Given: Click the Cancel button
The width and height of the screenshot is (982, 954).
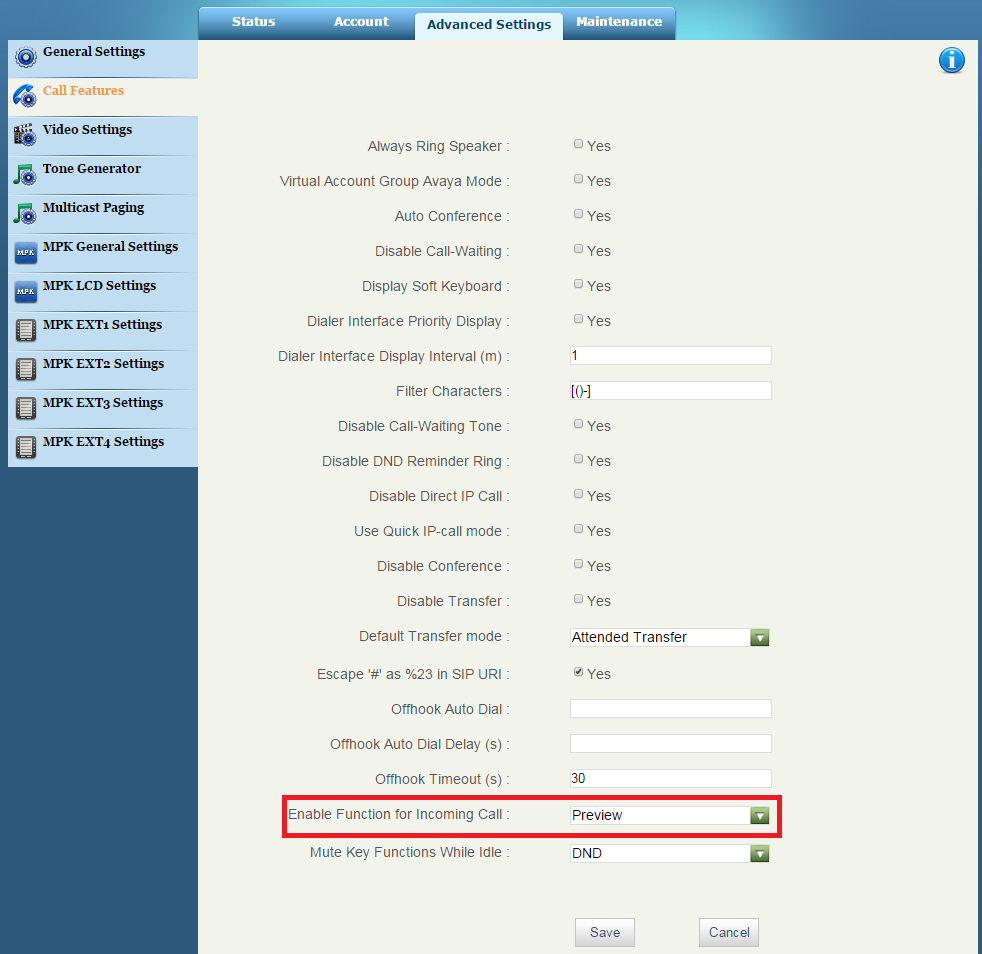Looking at the screenshot, I should point(728,932).
